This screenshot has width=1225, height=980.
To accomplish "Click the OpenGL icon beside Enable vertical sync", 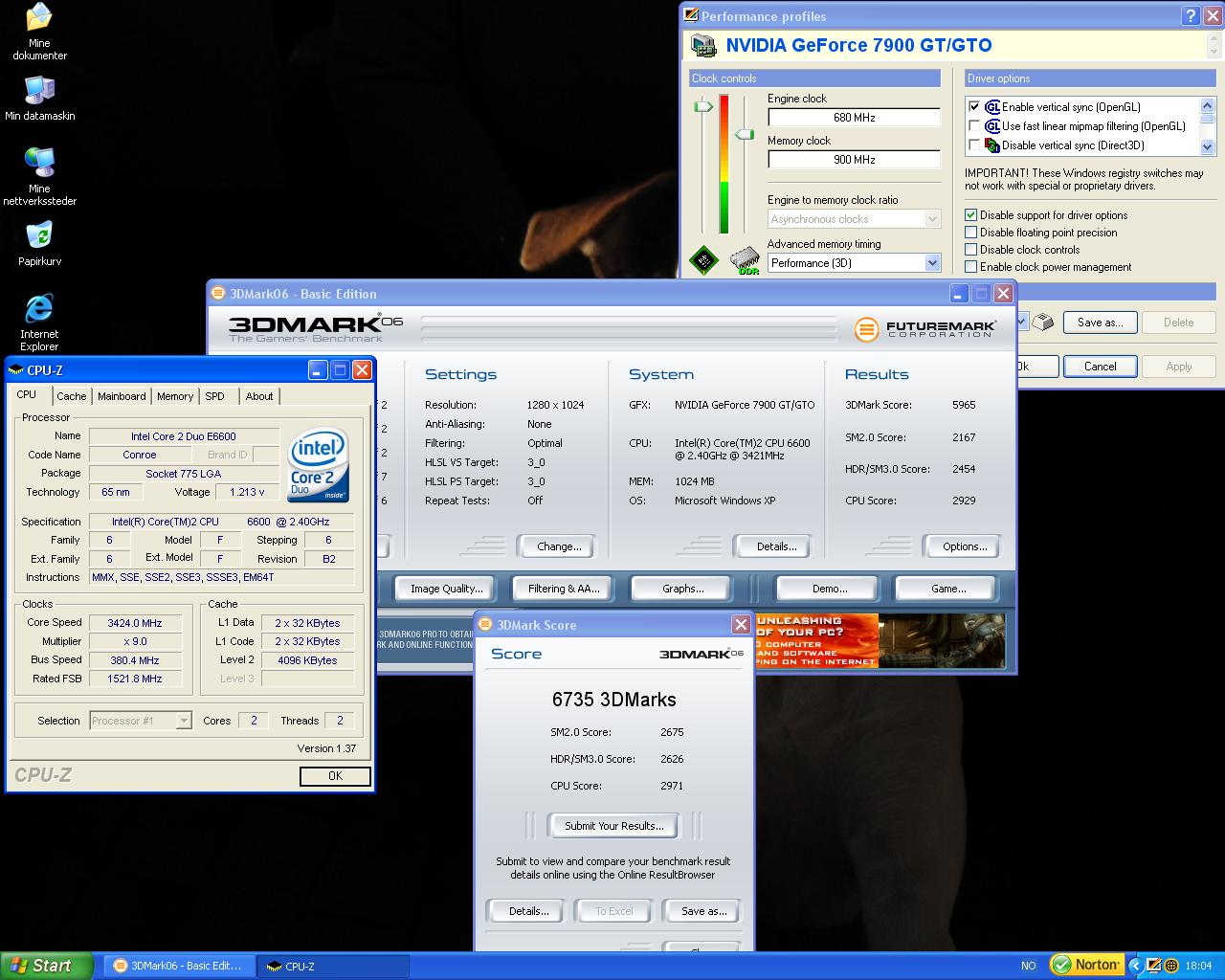I will (x=992, y=107).
